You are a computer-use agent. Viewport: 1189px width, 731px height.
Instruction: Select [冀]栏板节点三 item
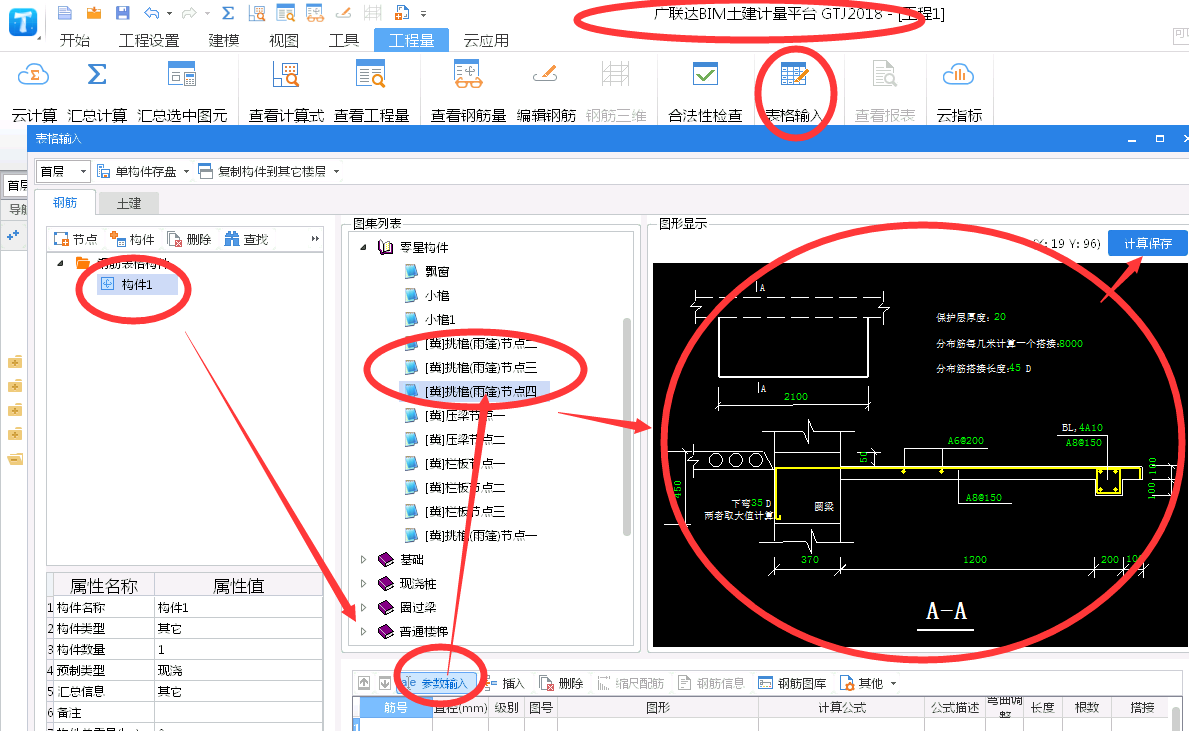[x=465, y=512]
